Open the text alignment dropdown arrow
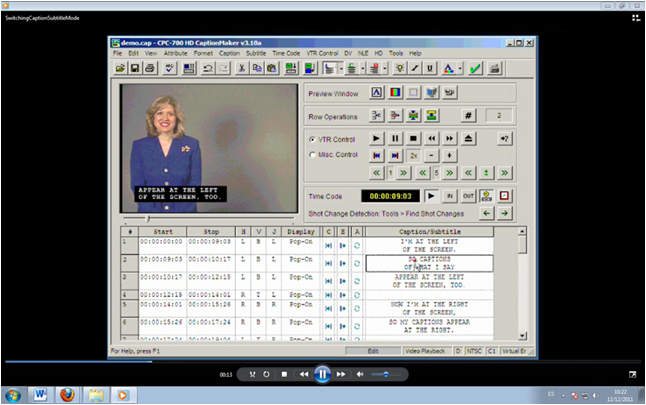 (339, 68)
